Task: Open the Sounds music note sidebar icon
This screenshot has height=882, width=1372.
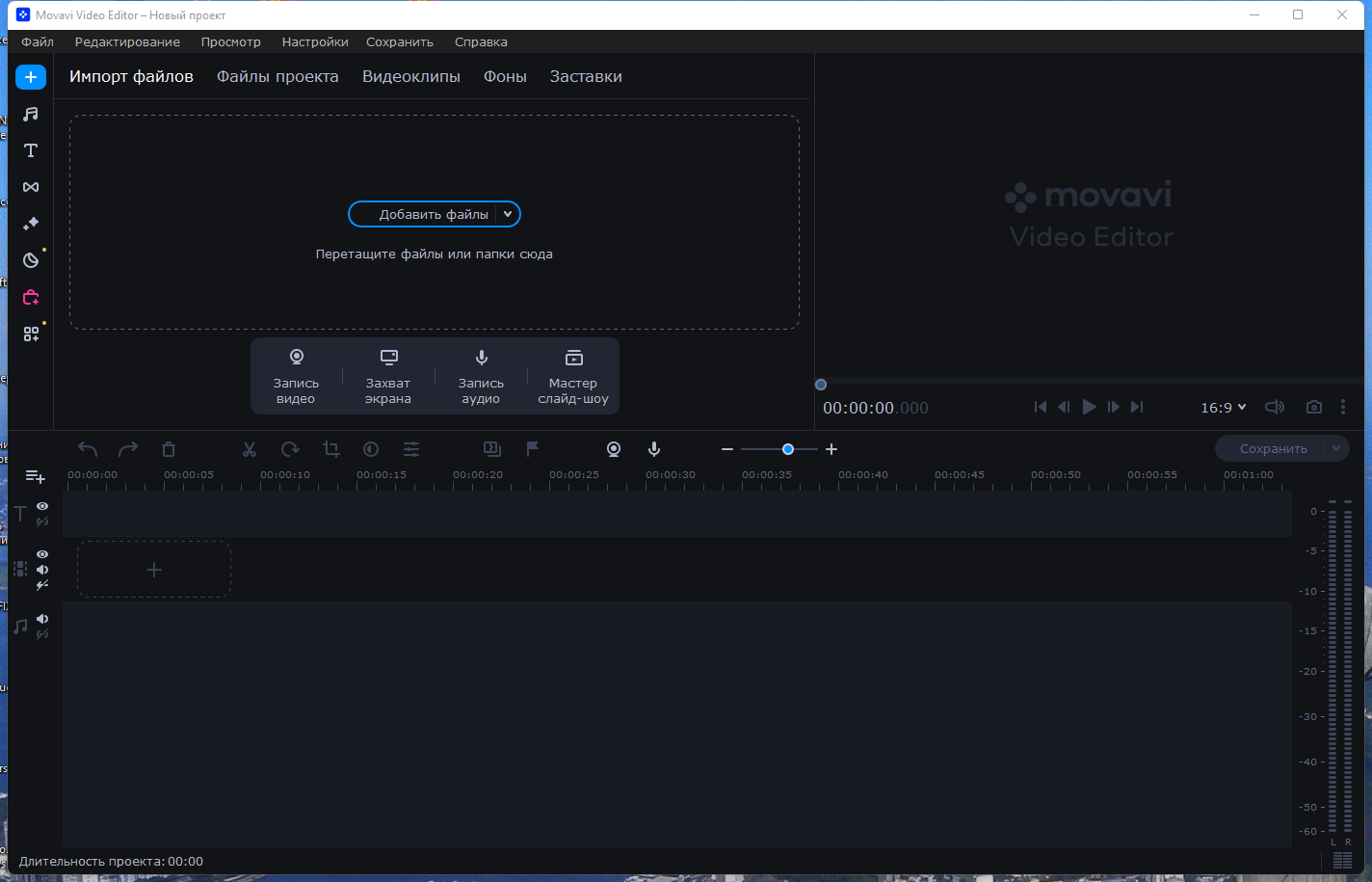Action: [31, 114]
